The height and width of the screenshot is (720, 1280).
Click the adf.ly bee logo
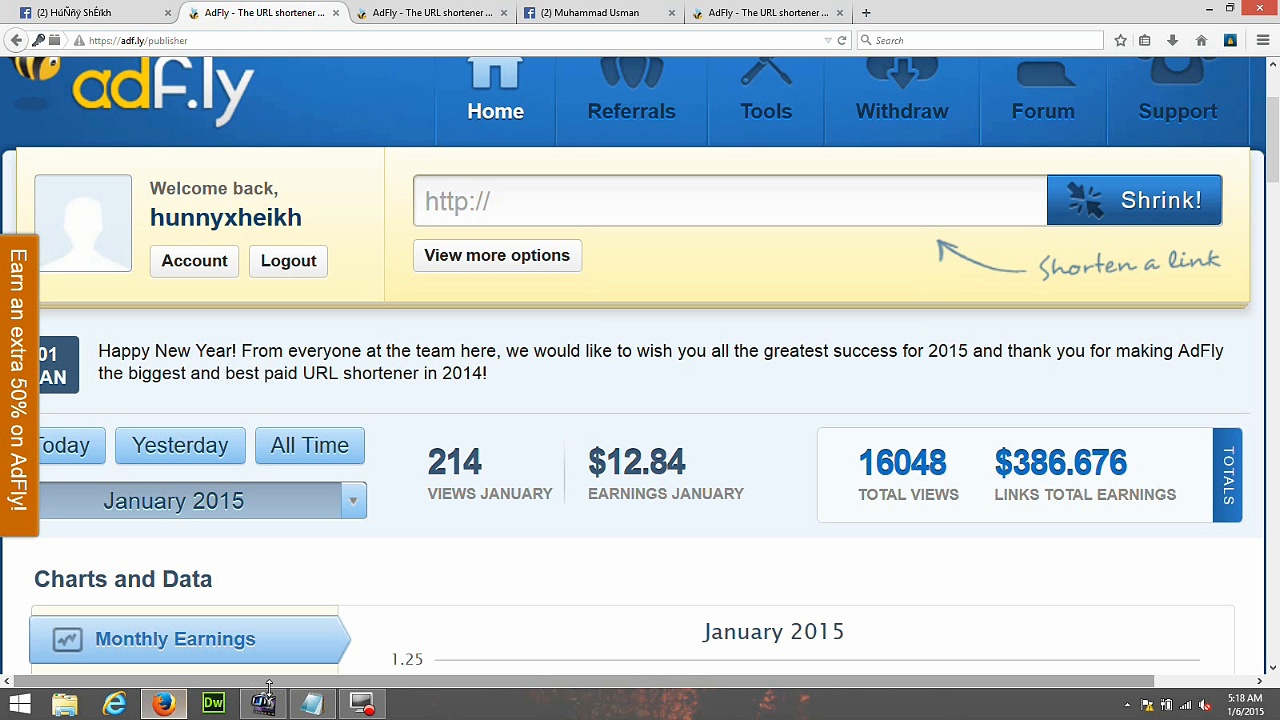tap(135, 90)
